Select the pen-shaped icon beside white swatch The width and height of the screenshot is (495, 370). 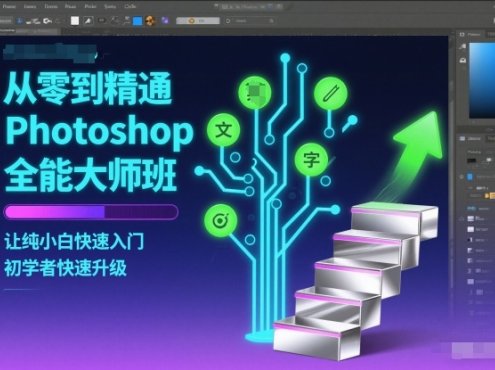(x=88, y=21)
